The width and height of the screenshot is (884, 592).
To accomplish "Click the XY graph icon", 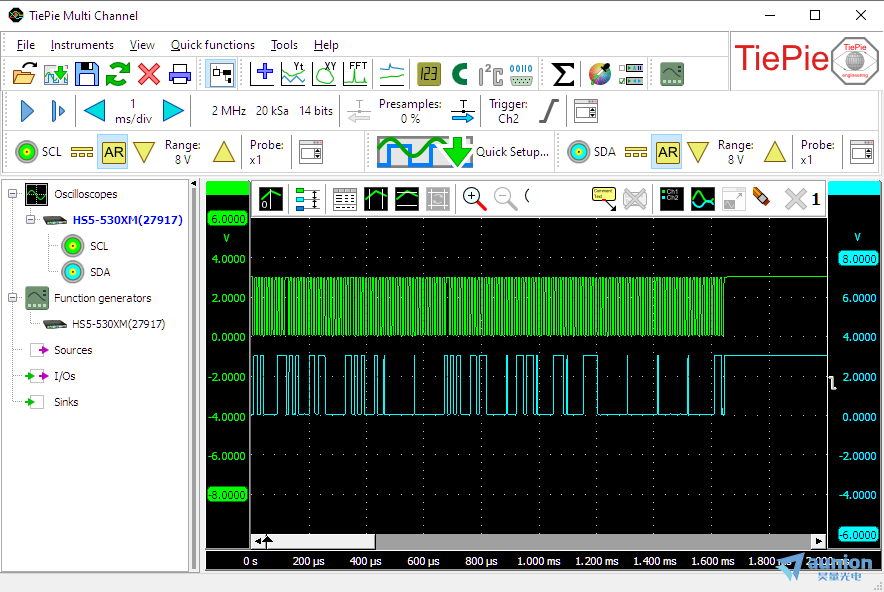I will click(325, 74).
